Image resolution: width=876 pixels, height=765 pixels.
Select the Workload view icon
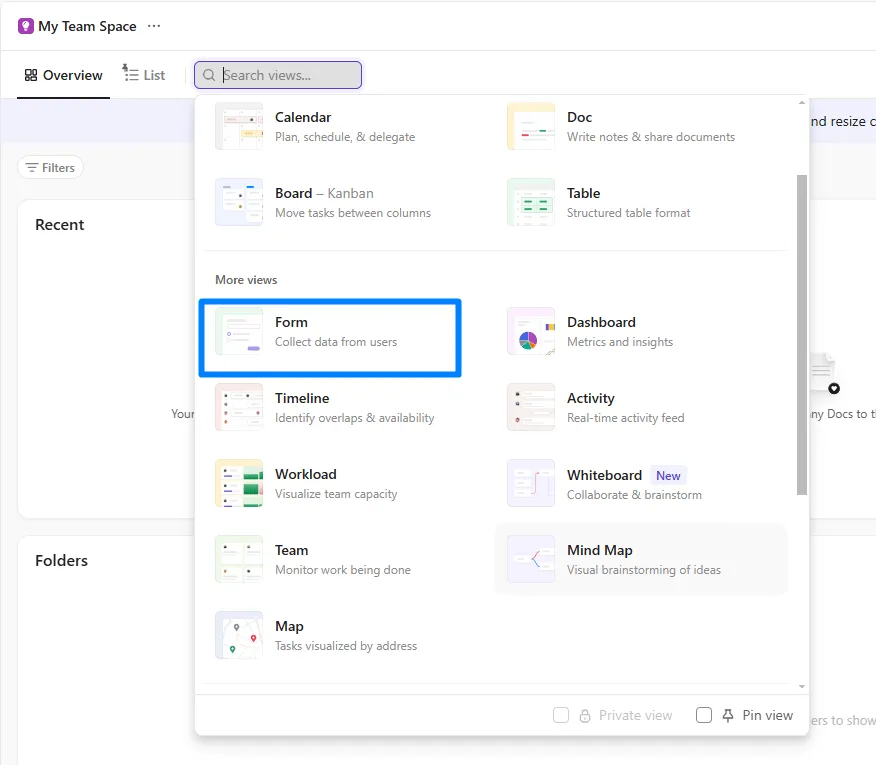[239, 483]
